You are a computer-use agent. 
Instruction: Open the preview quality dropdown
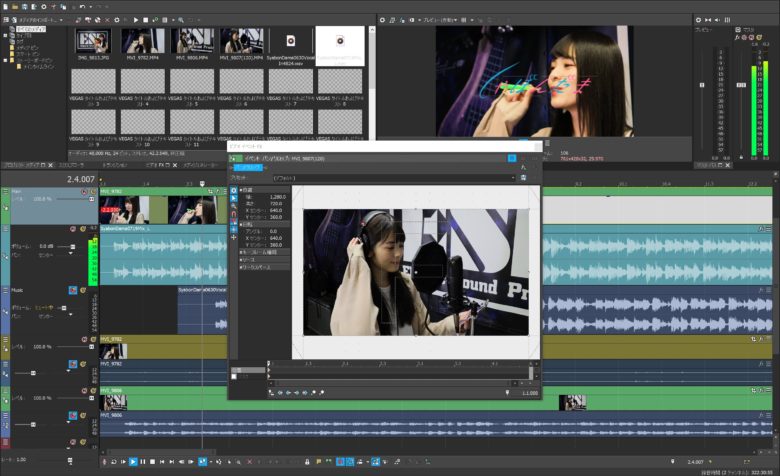tap(440, 20)
